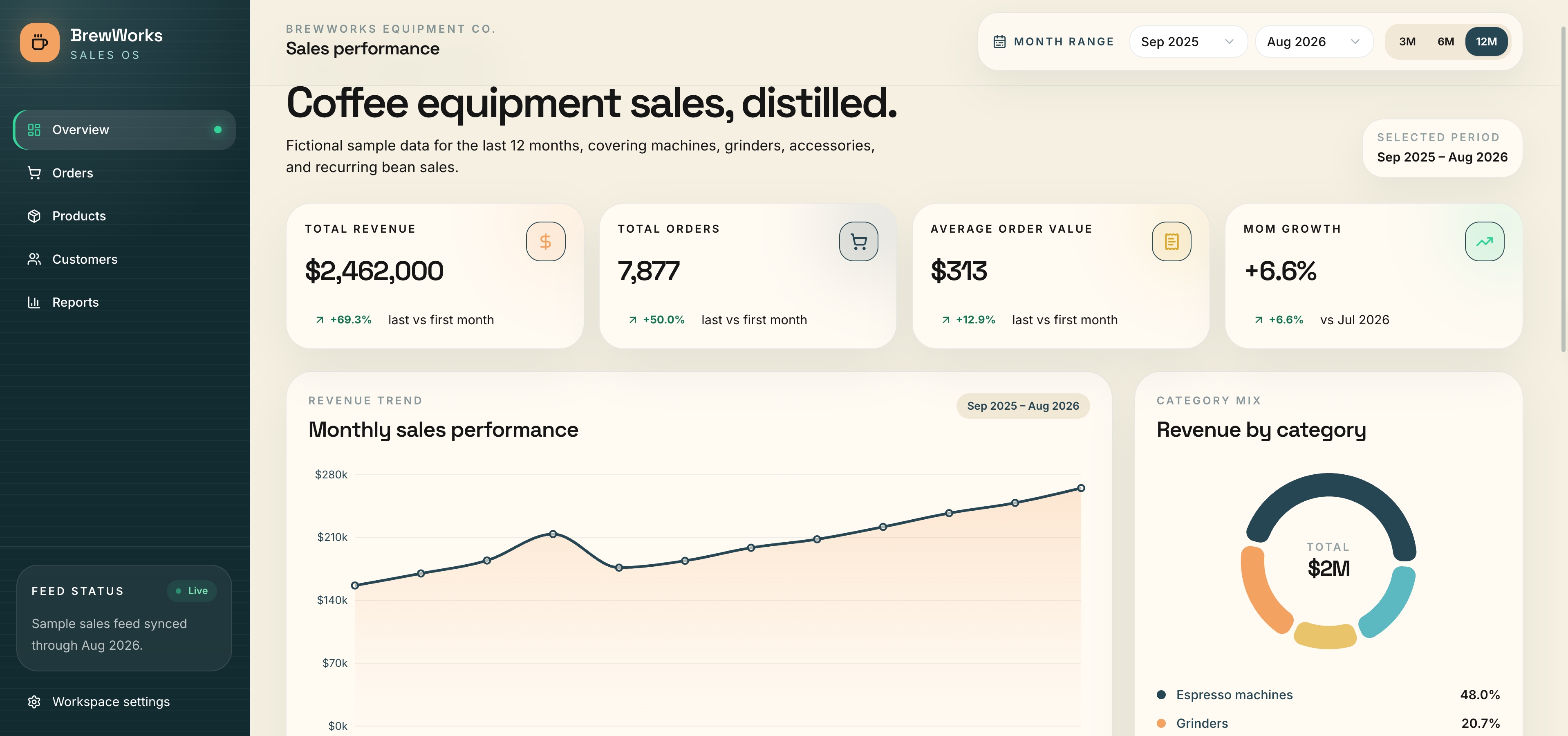1568x736 pixels.
Task: Click the Selected Period summary pill
Action: (1442, 148)
